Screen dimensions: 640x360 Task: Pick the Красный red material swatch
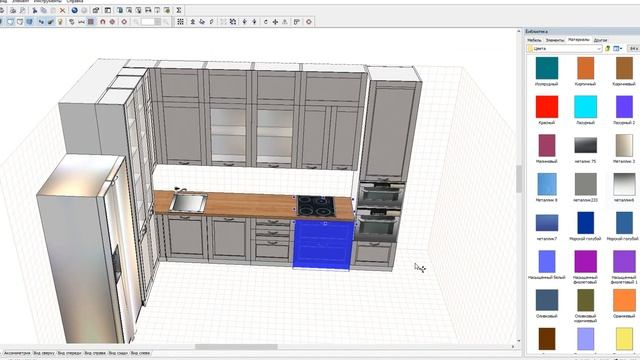[547, 107]
